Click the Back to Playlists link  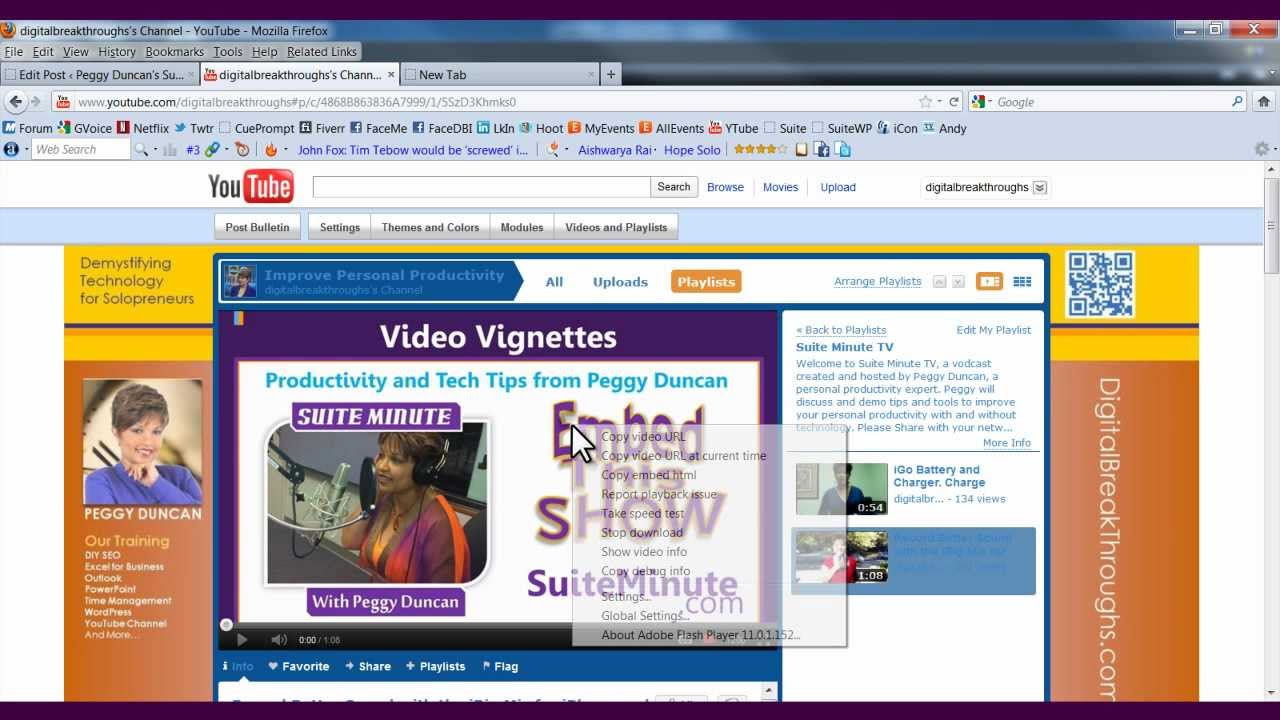point(841,330)
